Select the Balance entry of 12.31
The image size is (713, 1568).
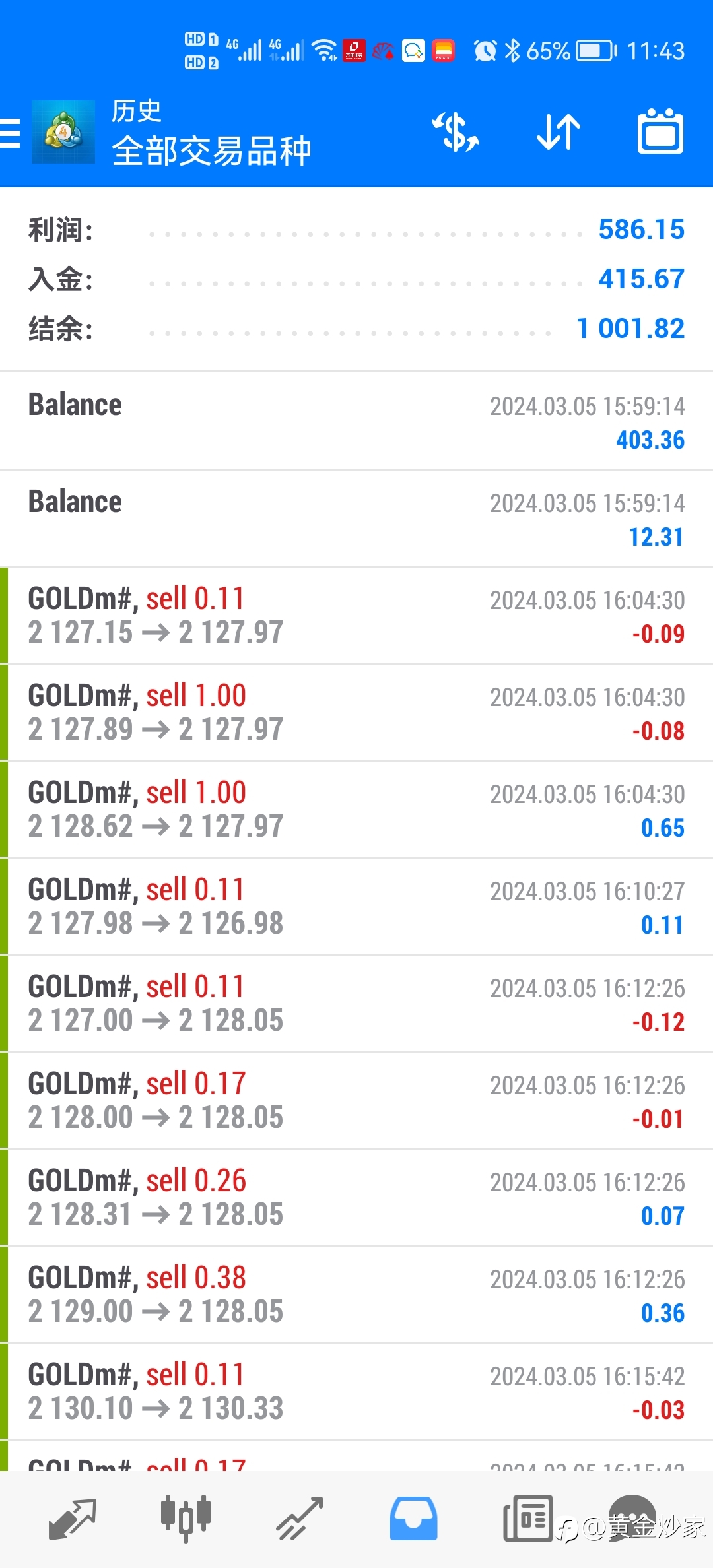356,518
